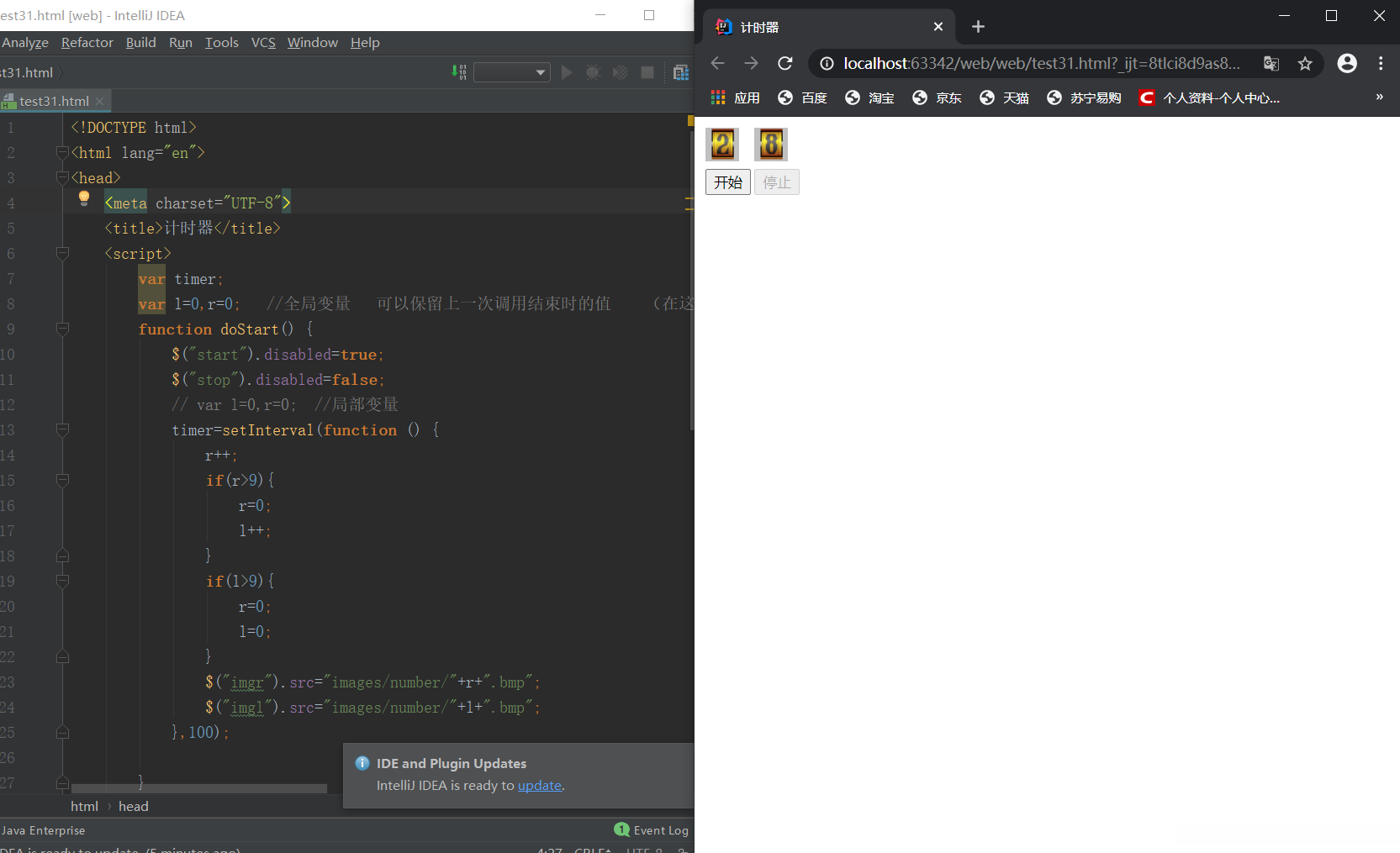This screenshot has width=1400, height=853.
Task: Select the test31.html editor tab
Action: pos(53,101)
